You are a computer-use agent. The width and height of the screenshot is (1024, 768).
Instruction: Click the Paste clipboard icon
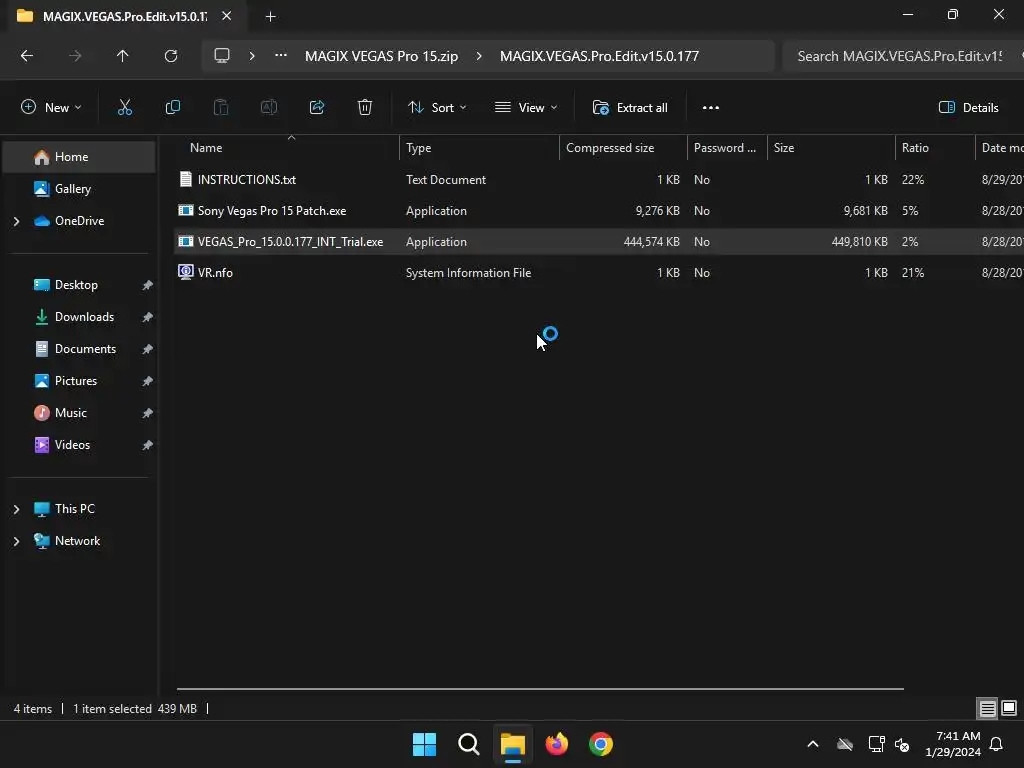click(x=221, y=108)
